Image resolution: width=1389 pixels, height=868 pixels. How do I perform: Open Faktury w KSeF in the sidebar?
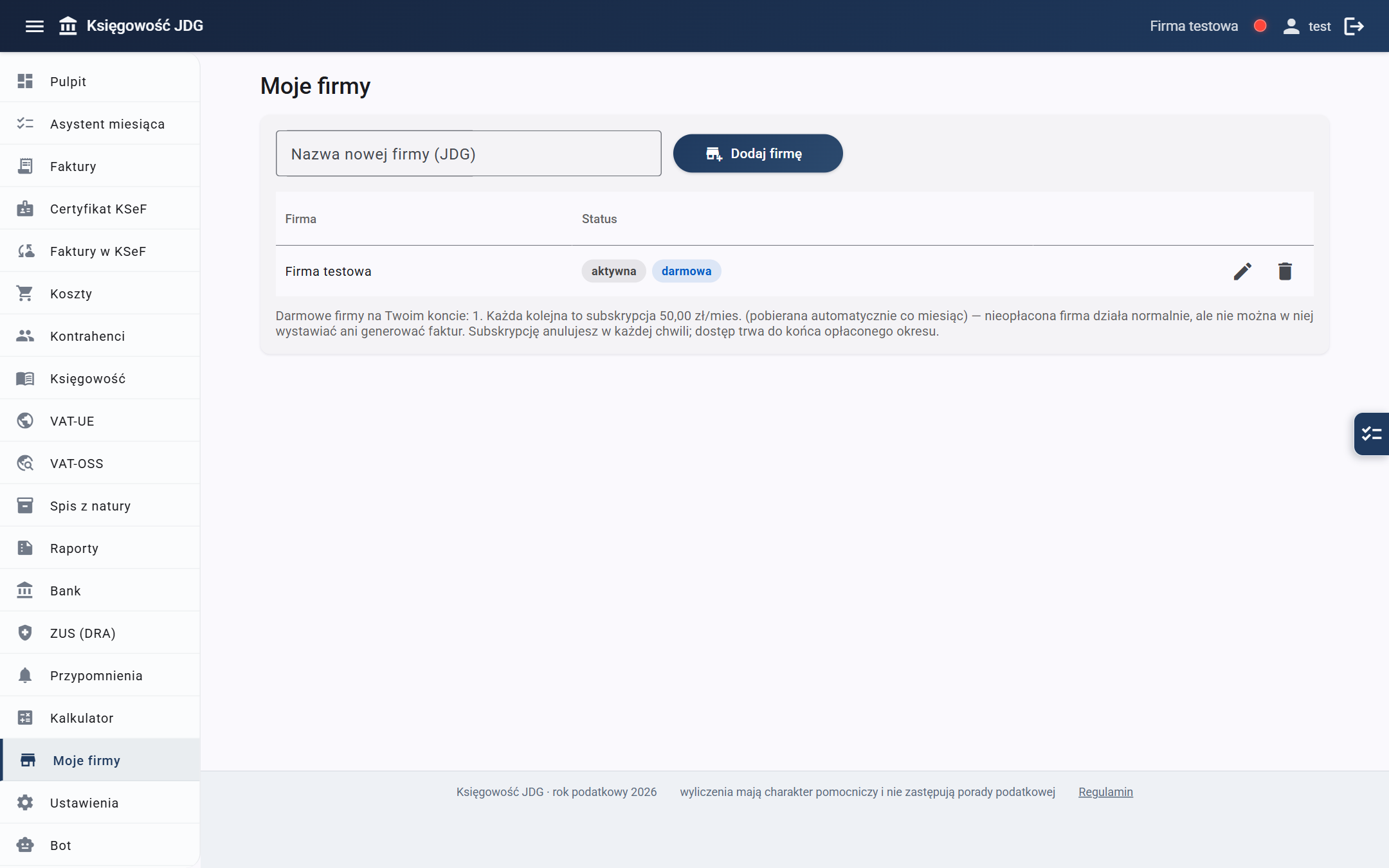coord(100,251)
